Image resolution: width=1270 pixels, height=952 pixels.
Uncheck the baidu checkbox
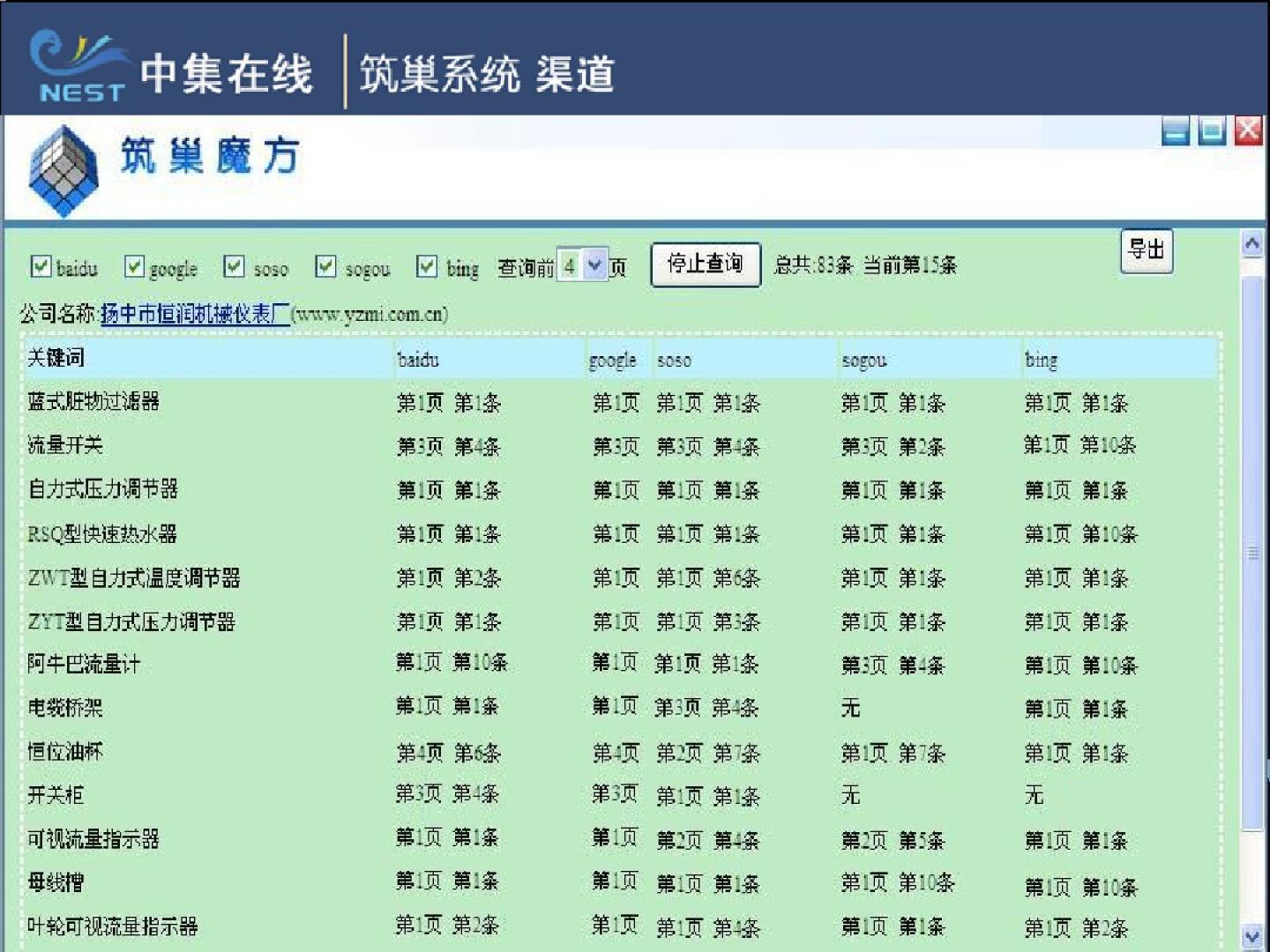pos(41,266)
